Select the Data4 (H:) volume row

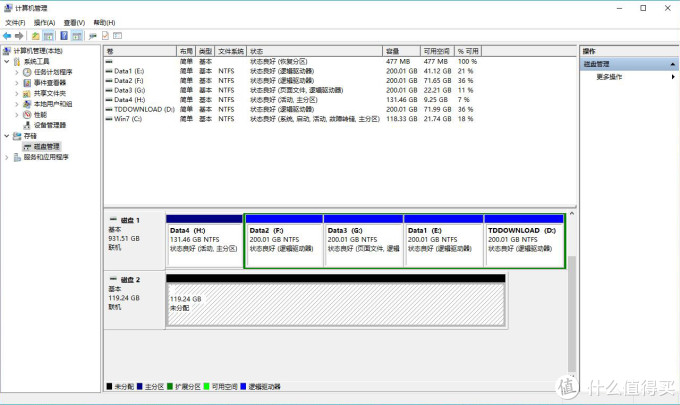point(291,100)
